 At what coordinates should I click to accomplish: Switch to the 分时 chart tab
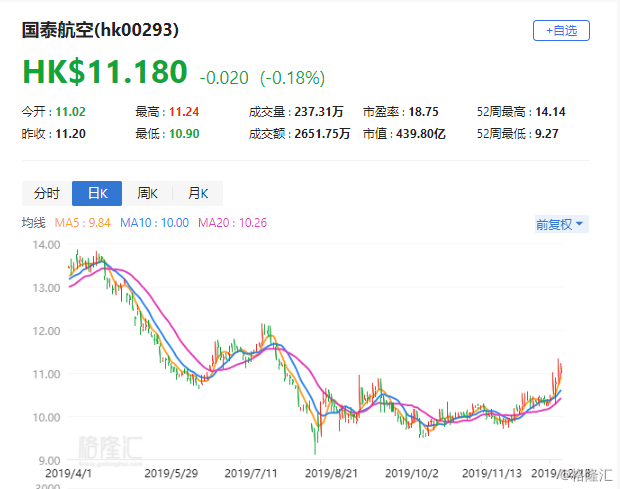pyautogui.click(x=47, y=193)
